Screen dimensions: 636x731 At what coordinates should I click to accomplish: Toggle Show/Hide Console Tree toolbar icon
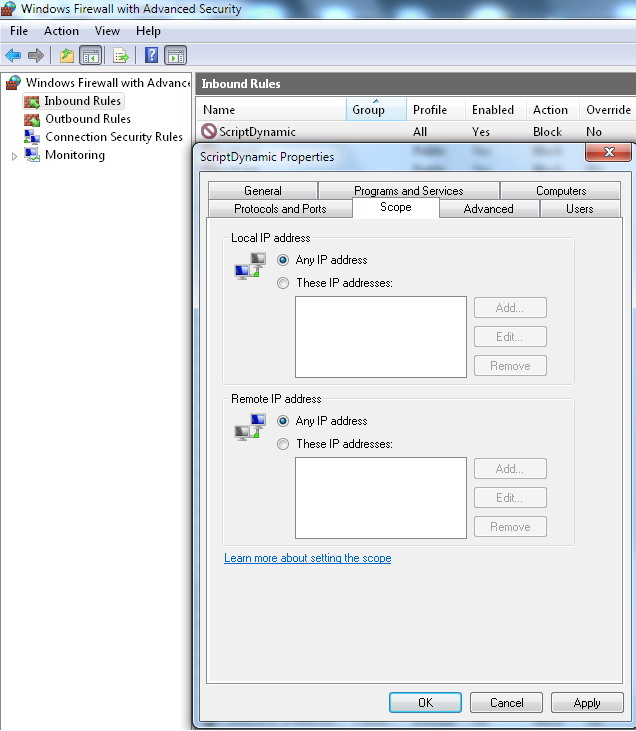[x=90, y=55]
